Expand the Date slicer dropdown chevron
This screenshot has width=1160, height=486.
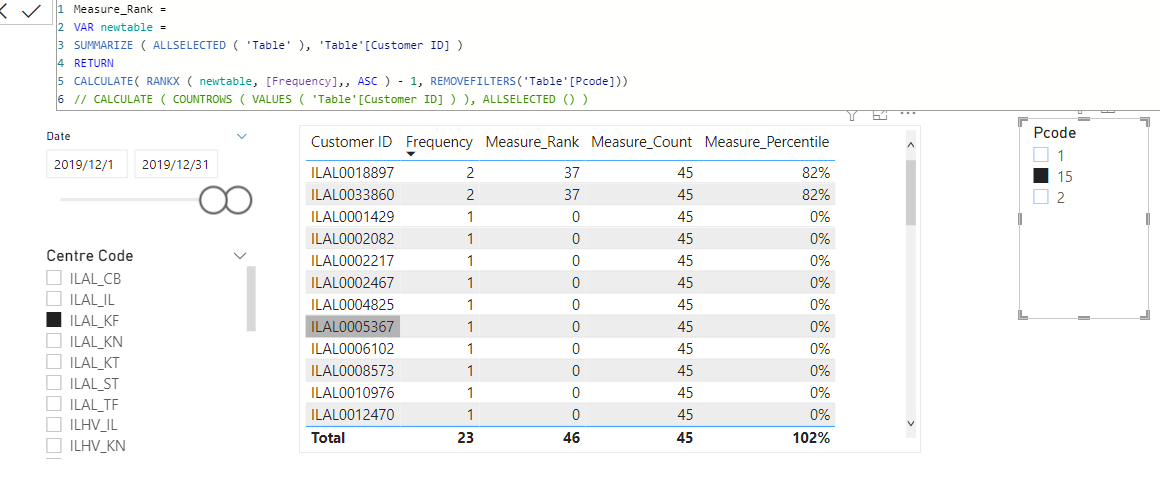click(241, 136)
